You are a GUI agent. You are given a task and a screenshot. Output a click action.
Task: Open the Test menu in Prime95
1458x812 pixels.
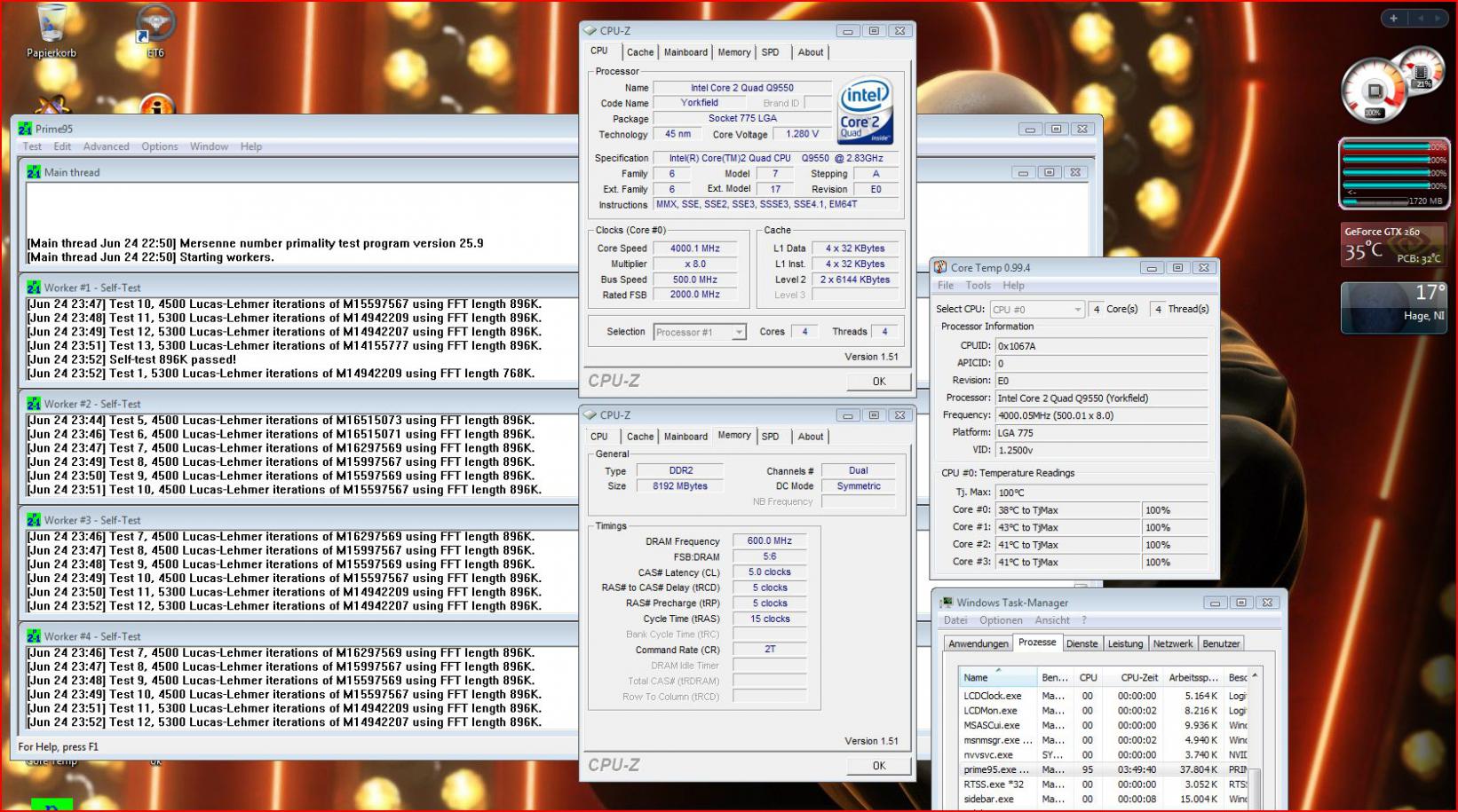(x=32, y=146)
